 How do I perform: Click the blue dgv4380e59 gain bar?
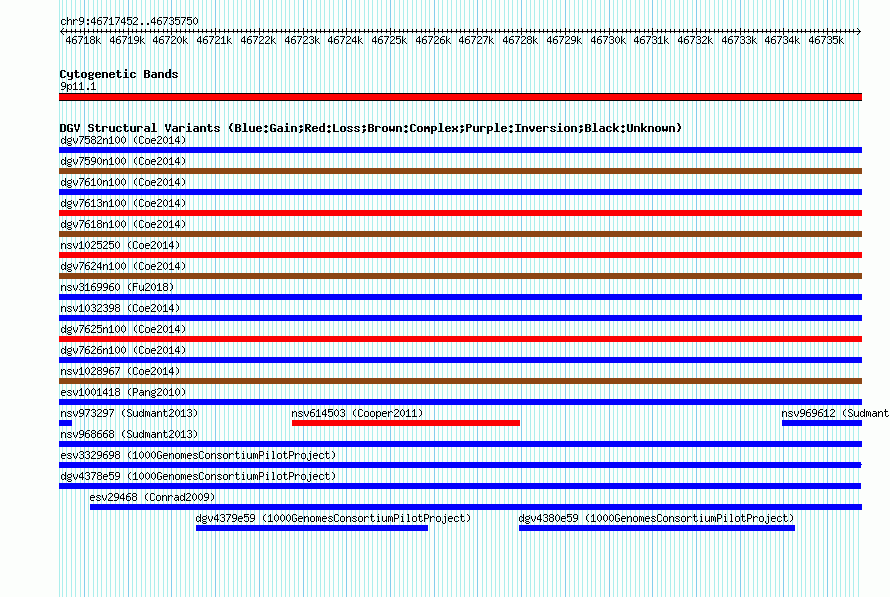[657, 528]
